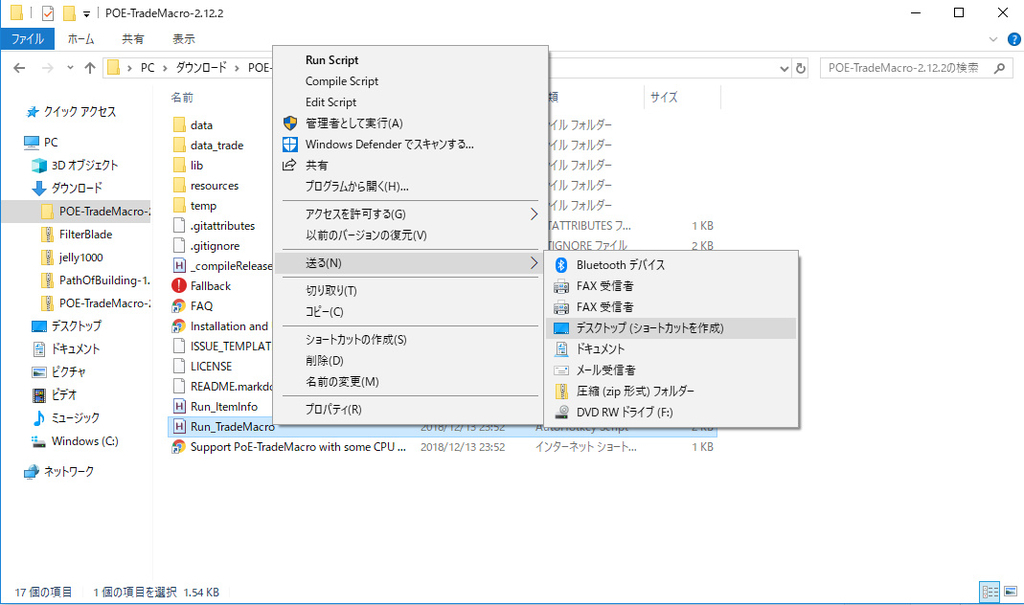Viewport: 1024px width, 605px height.
Task: Switch to the 共有 ribbon tab
Action: [133, 39]
